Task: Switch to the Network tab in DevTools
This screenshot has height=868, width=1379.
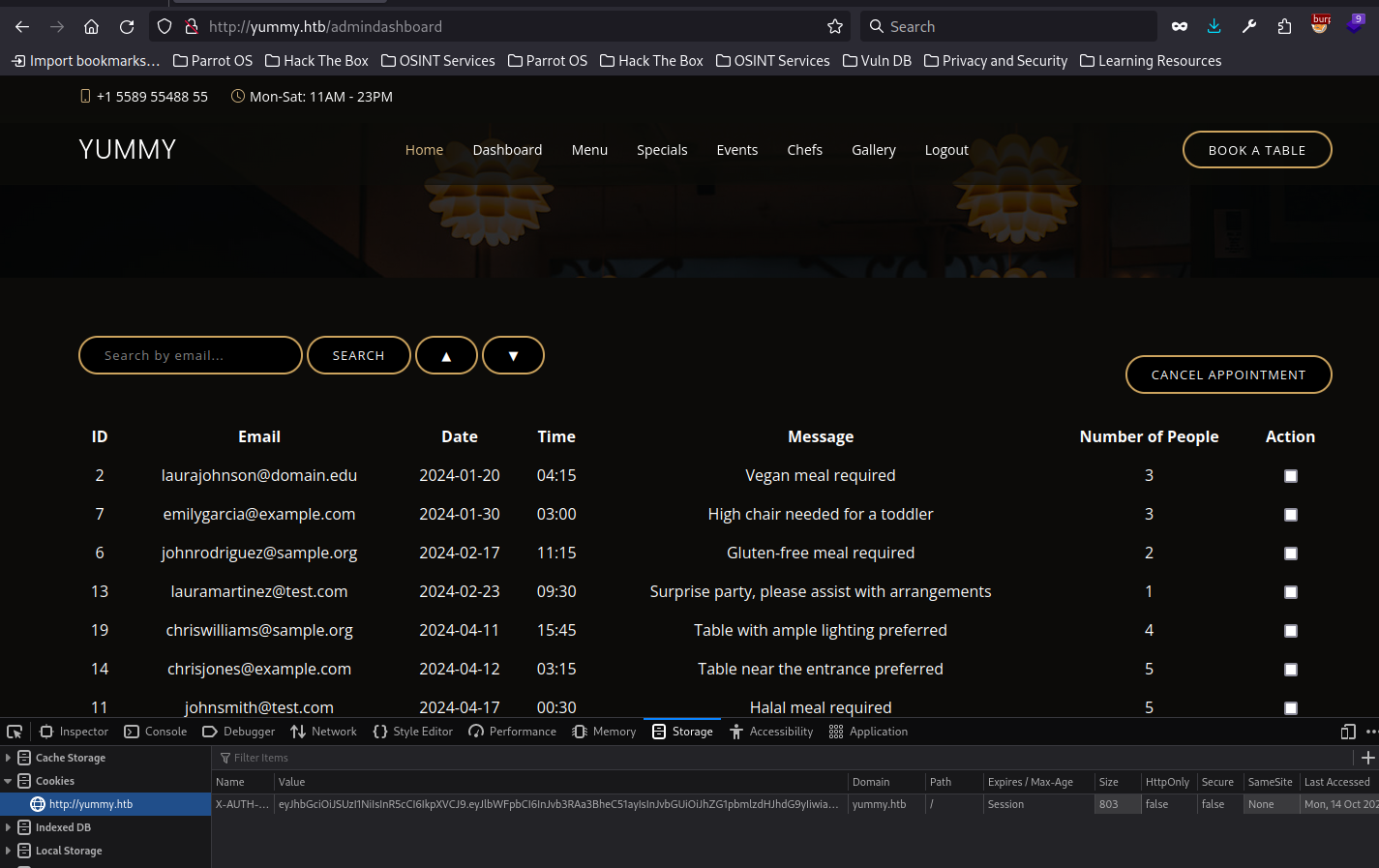Action: coord(323,732)
